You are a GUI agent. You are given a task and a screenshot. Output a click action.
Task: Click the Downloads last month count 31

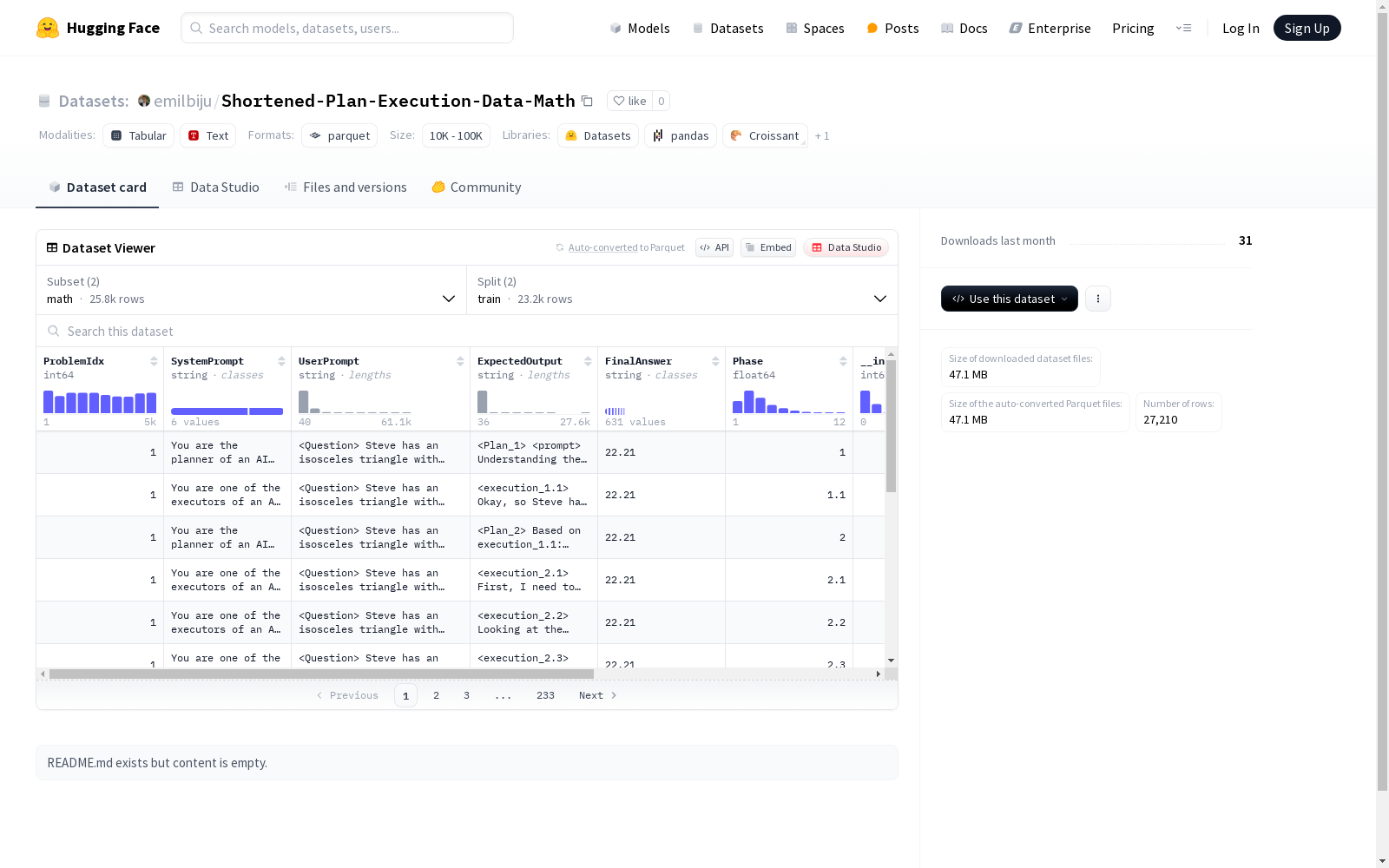[x=1245, y=240]
